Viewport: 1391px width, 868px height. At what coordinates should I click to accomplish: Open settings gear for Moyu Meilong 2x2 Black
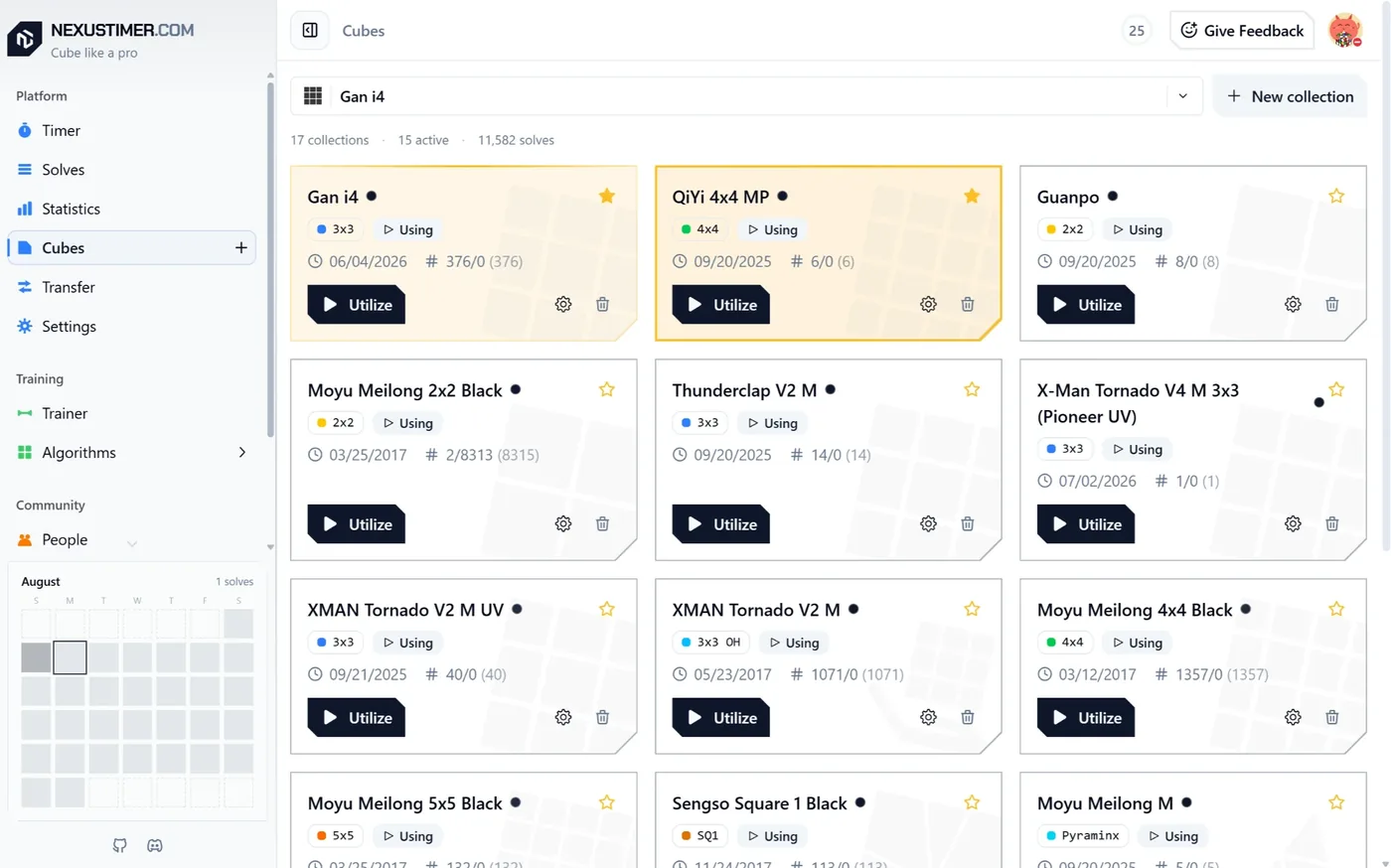coord(563,524)
